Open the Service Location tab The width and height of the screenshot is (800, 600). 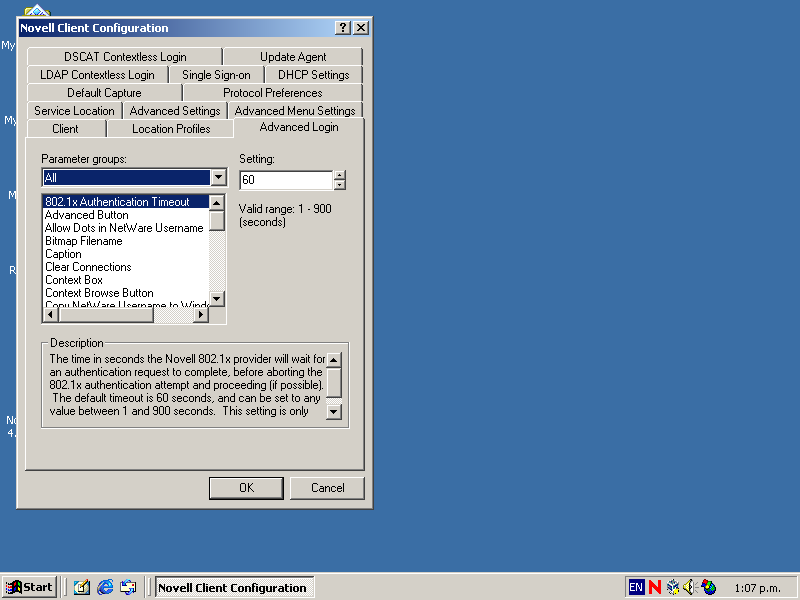tap(74, 111)
